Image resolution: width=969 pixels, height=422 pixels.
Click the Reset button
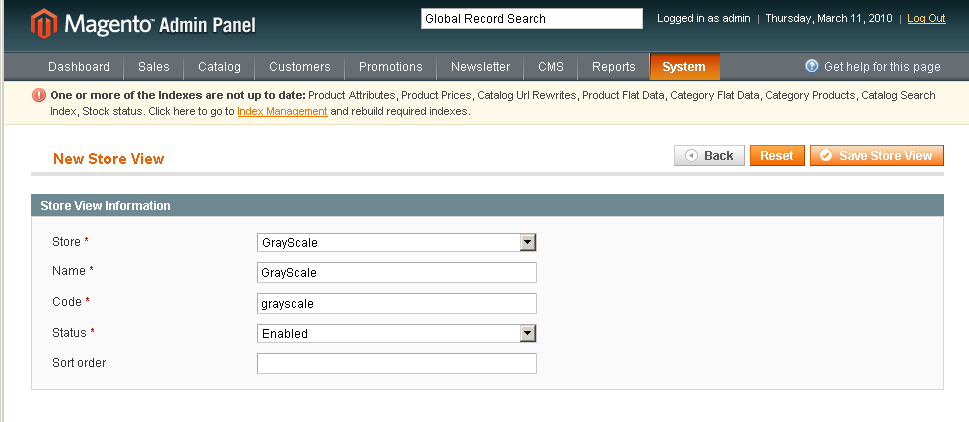click(777, 156)
